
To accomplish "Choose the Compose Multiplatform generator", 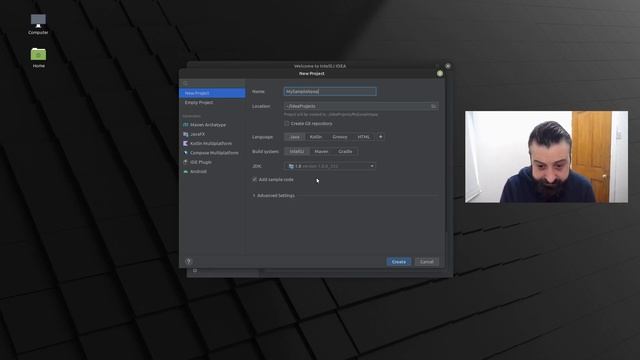I will click(x=212, y=153).
